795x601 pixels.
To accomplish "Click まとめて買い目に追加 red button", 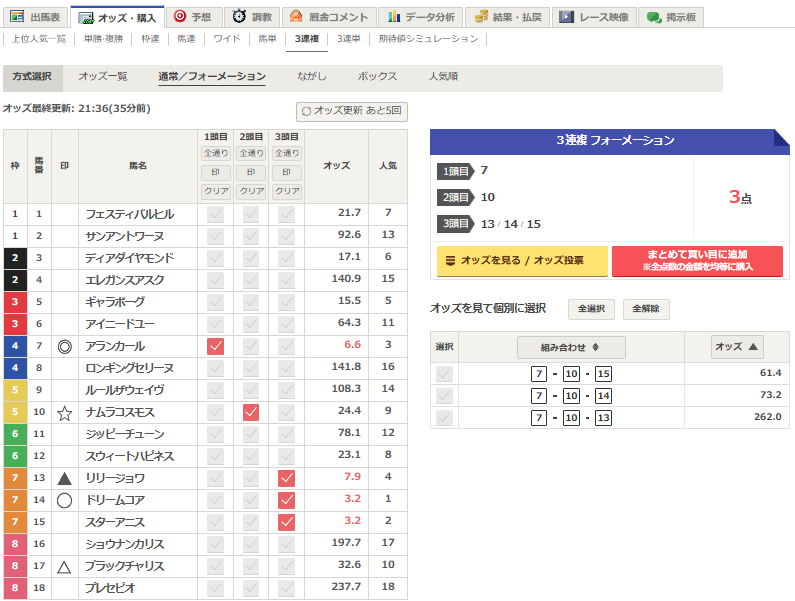I will click(697, 261).
